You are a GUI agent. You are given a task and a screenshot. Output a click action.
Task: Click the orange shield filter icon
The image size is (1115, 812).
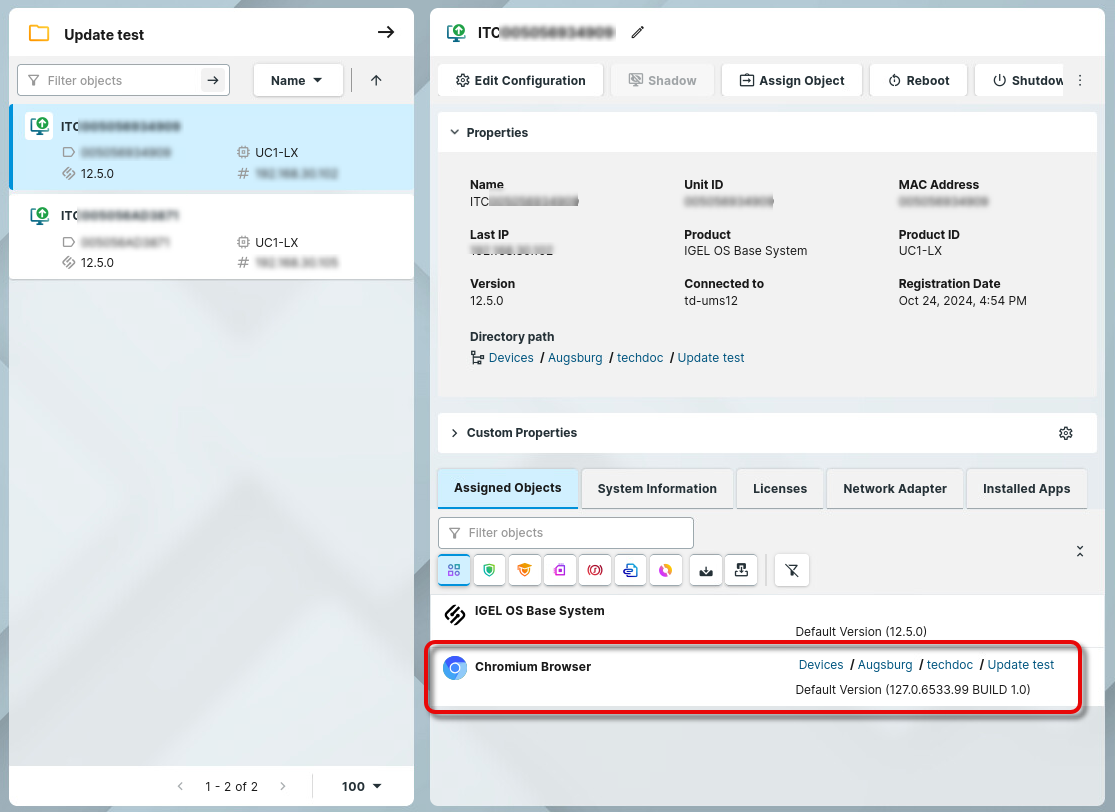click(524, 570)
